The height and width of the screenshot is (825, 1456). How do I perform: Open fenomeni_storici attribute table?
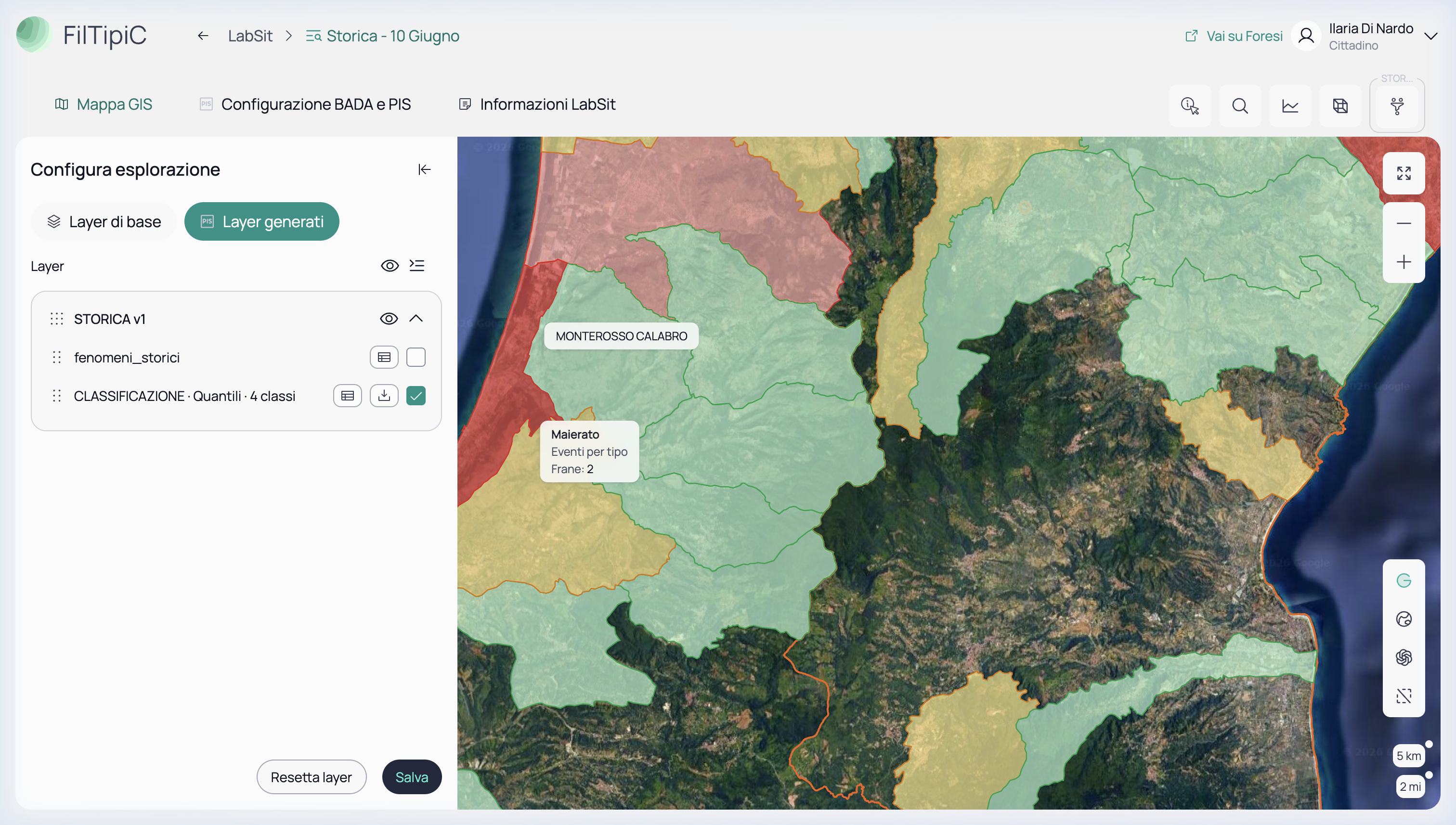click(x=384, y=358)
